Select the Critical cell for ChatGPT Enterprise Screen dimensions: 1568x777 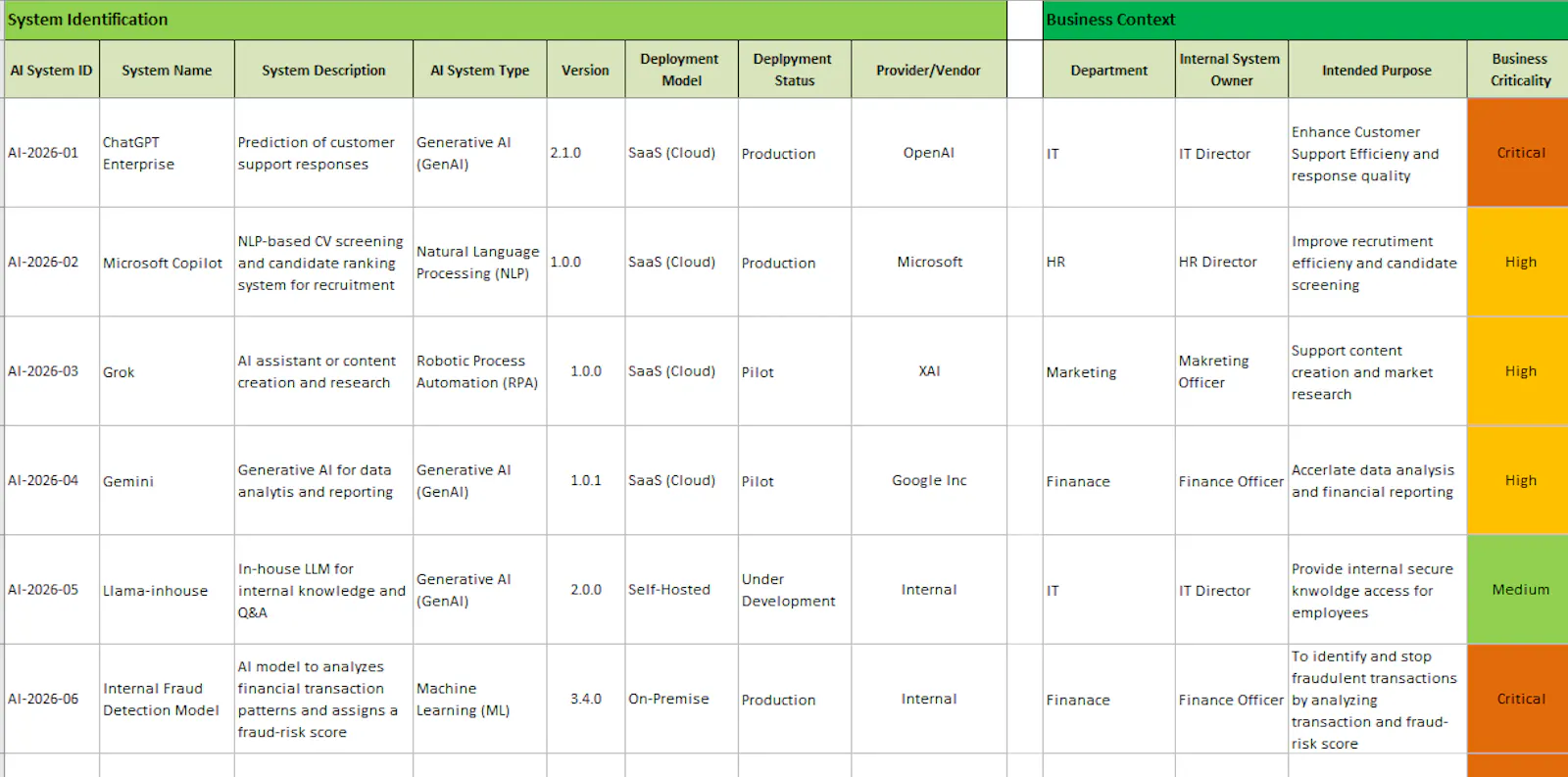1518,153
